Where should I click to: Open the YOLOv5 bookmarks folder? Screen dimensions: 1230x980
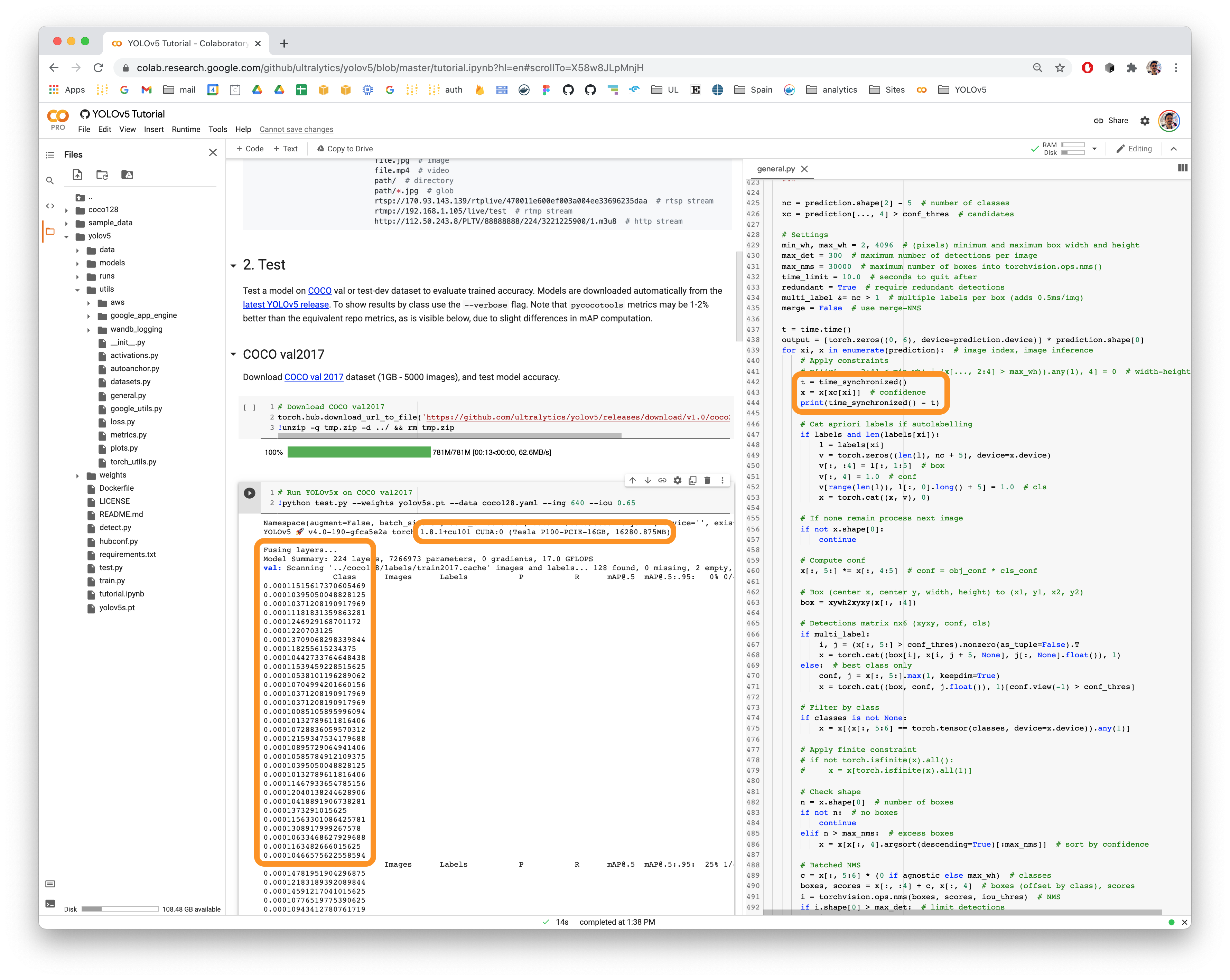point(962,90)
